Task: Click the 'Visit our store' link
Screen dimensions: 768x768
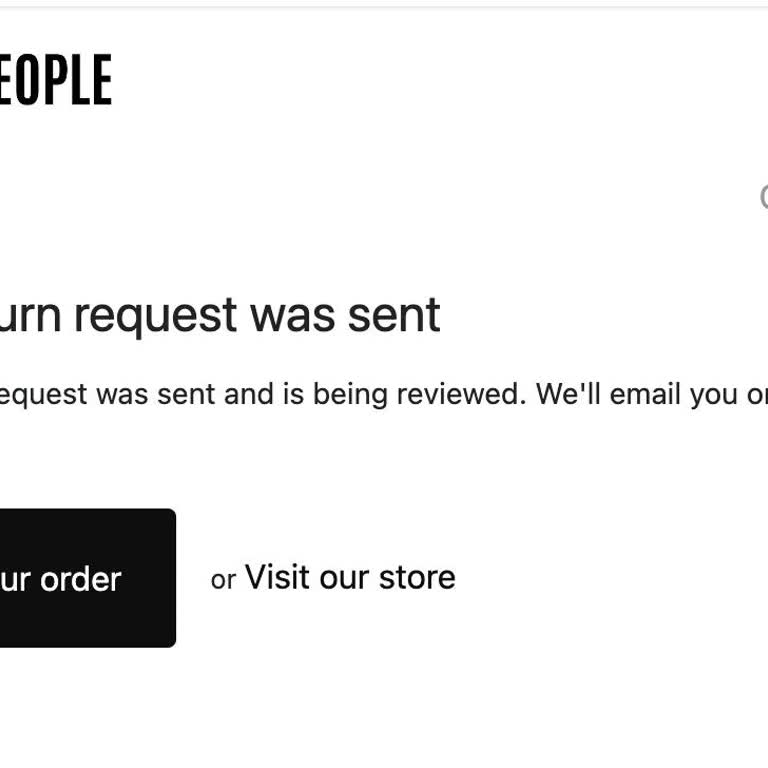Action: click(349, 578)
